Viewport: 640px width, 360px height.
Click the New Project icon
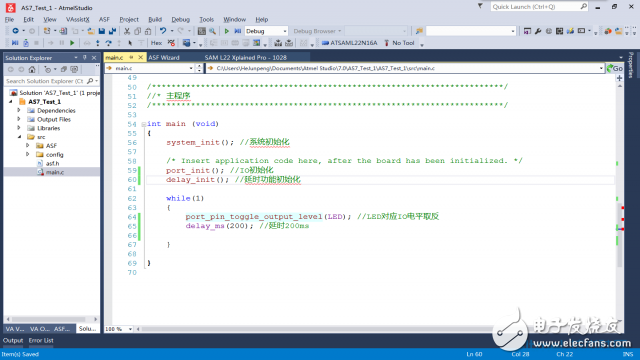click(47, 31)
